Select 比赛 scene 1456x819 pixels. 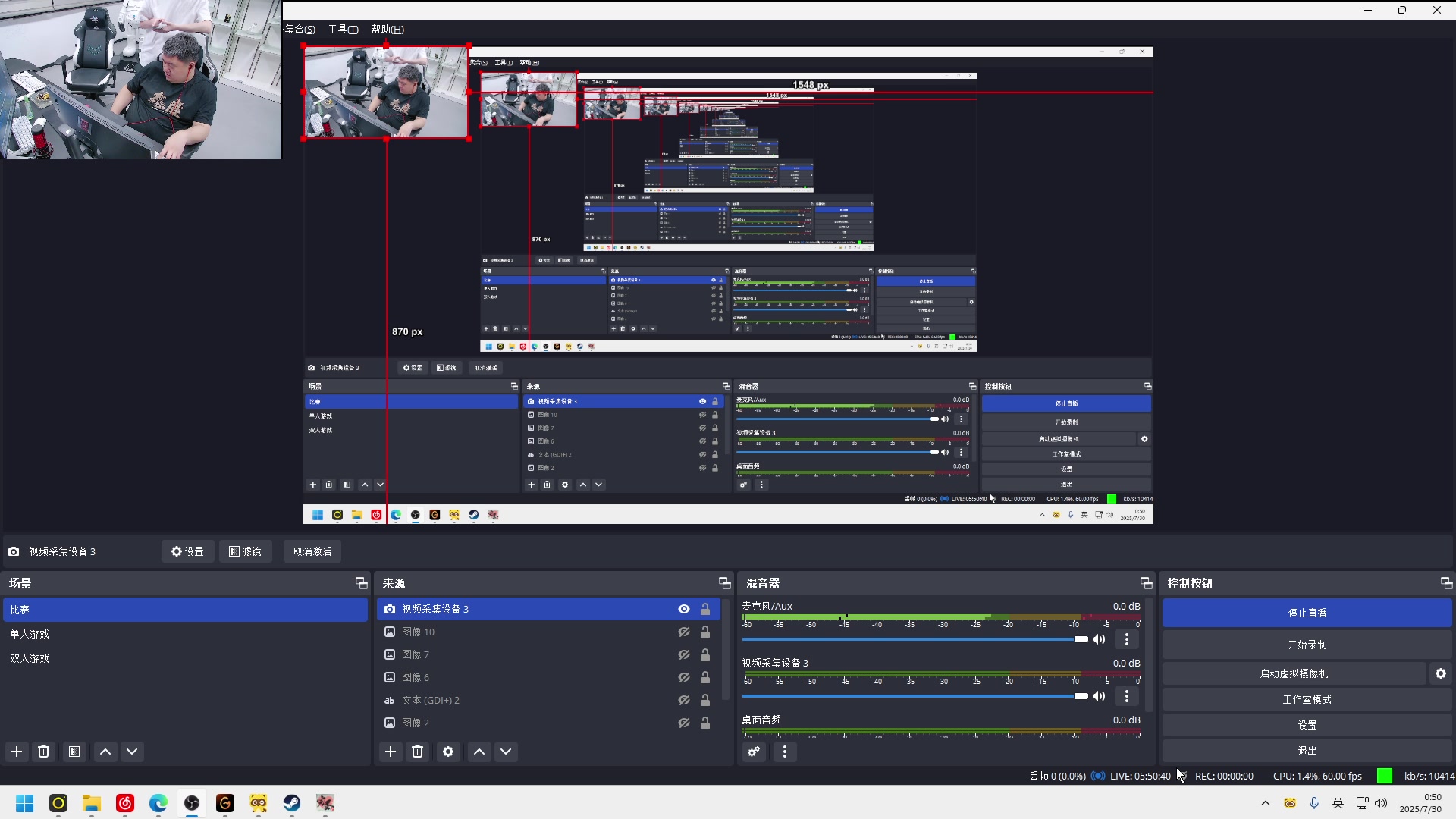click(185, 610)
